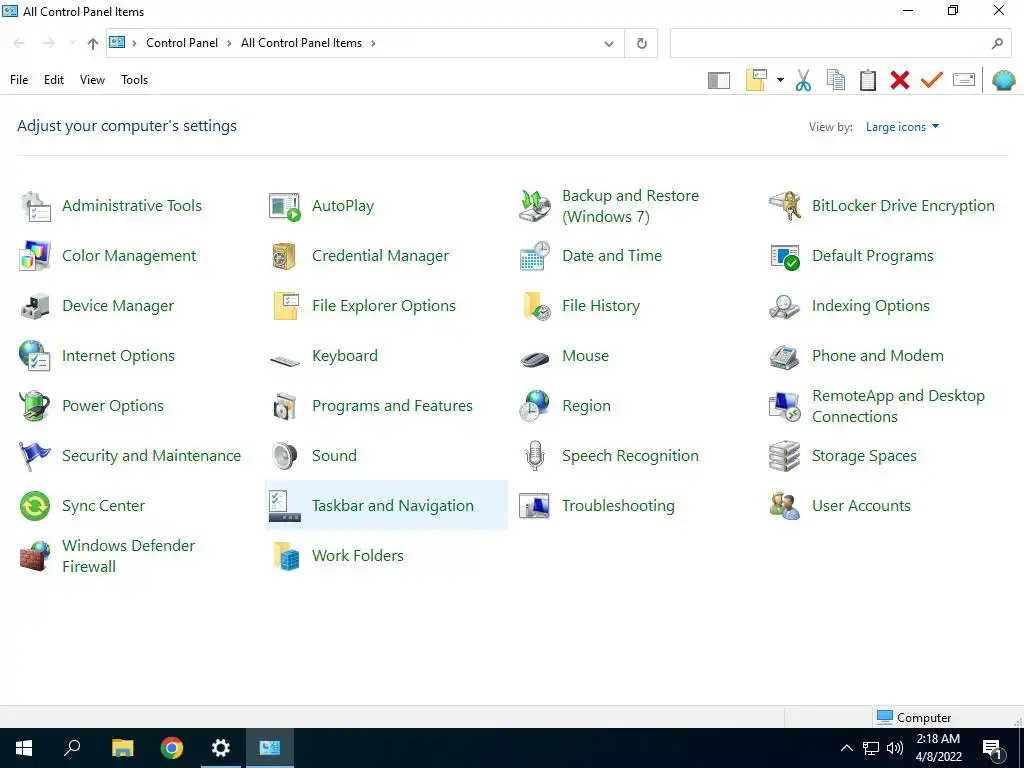Show hidden system tray icons
The width and height of the screenshot is (1024, 768).
[846, 748]
